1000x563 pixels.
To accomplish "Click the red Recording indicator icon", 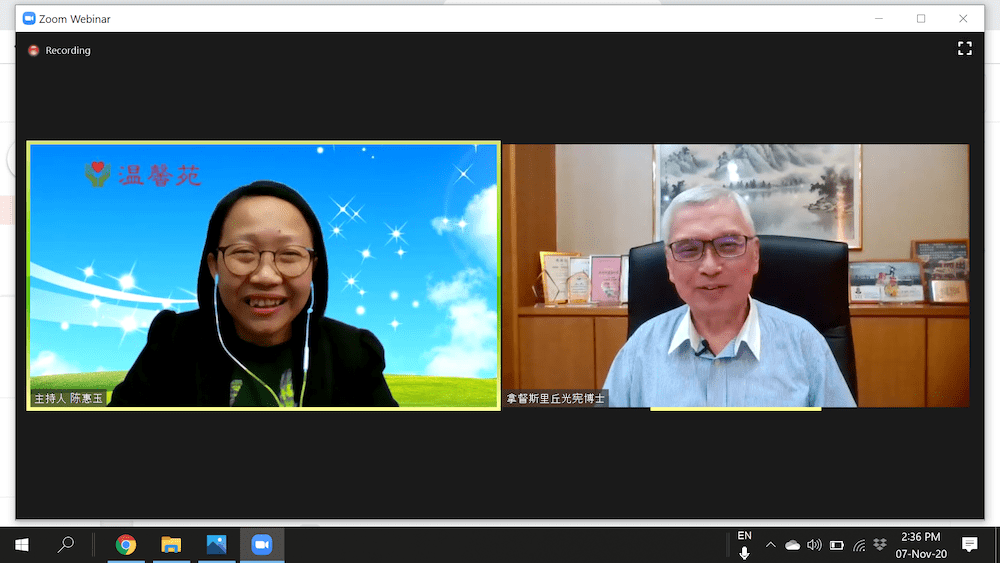I will [34, 50].
